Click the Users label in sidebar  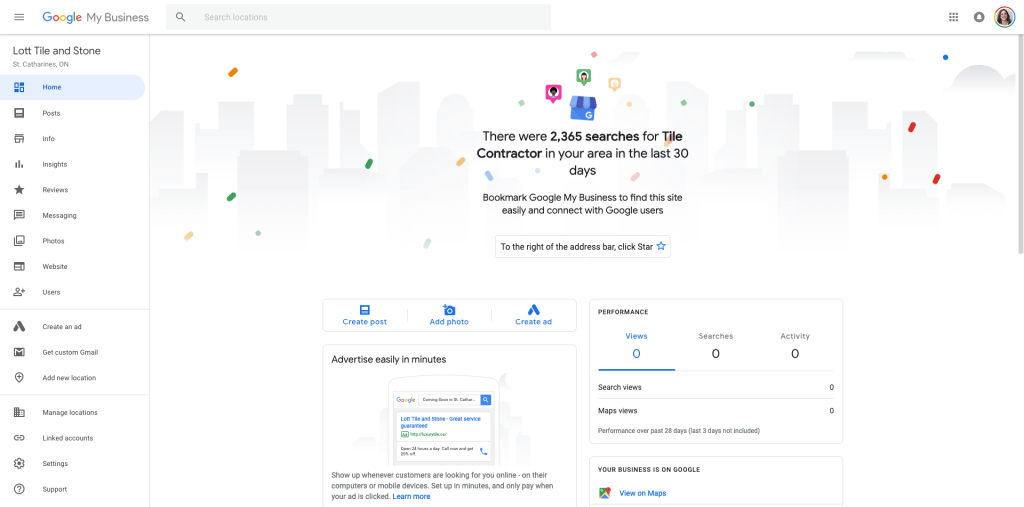tap(52, 292)
